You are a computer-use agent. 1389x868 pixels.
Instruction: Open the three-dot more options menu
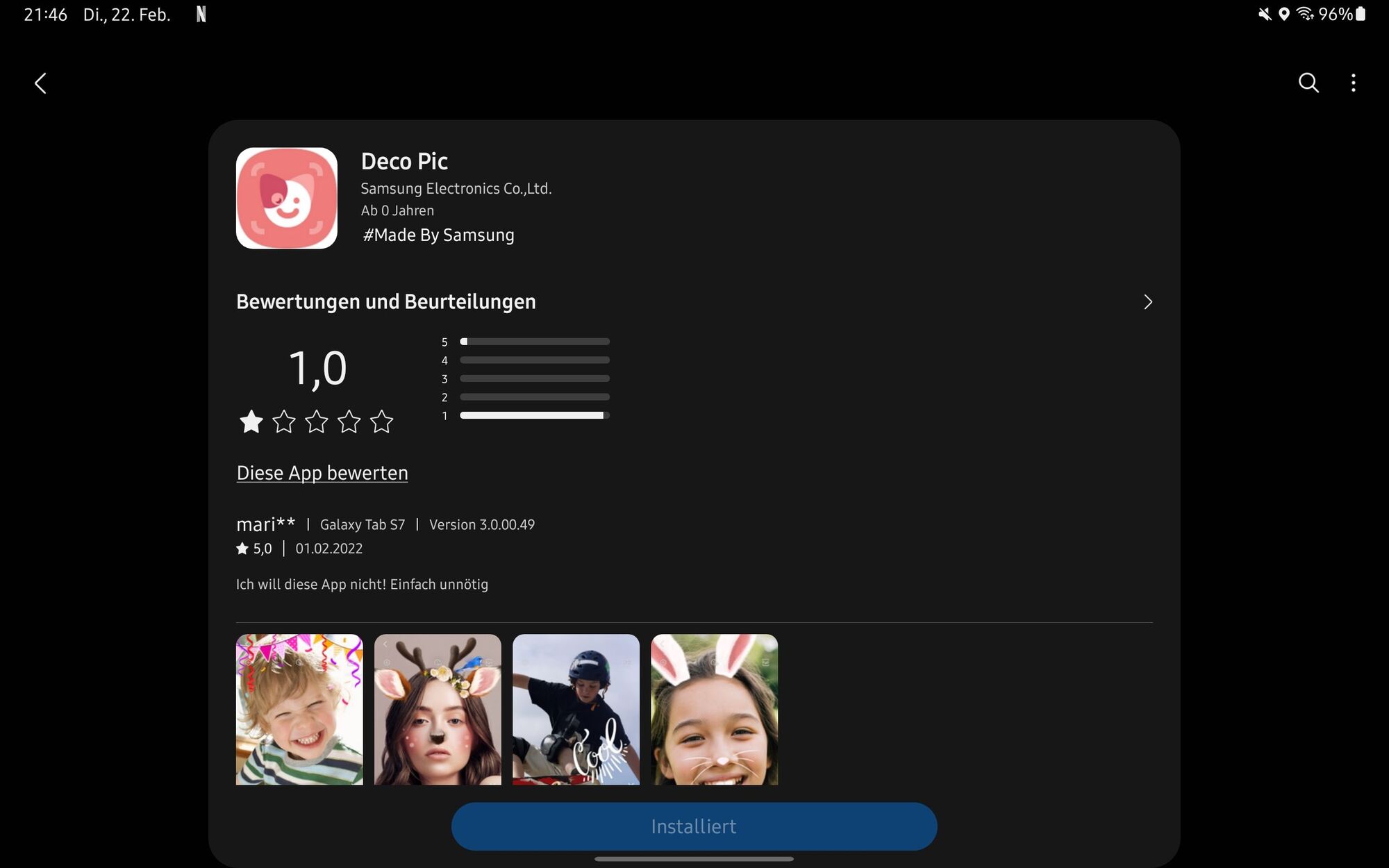1353,83
